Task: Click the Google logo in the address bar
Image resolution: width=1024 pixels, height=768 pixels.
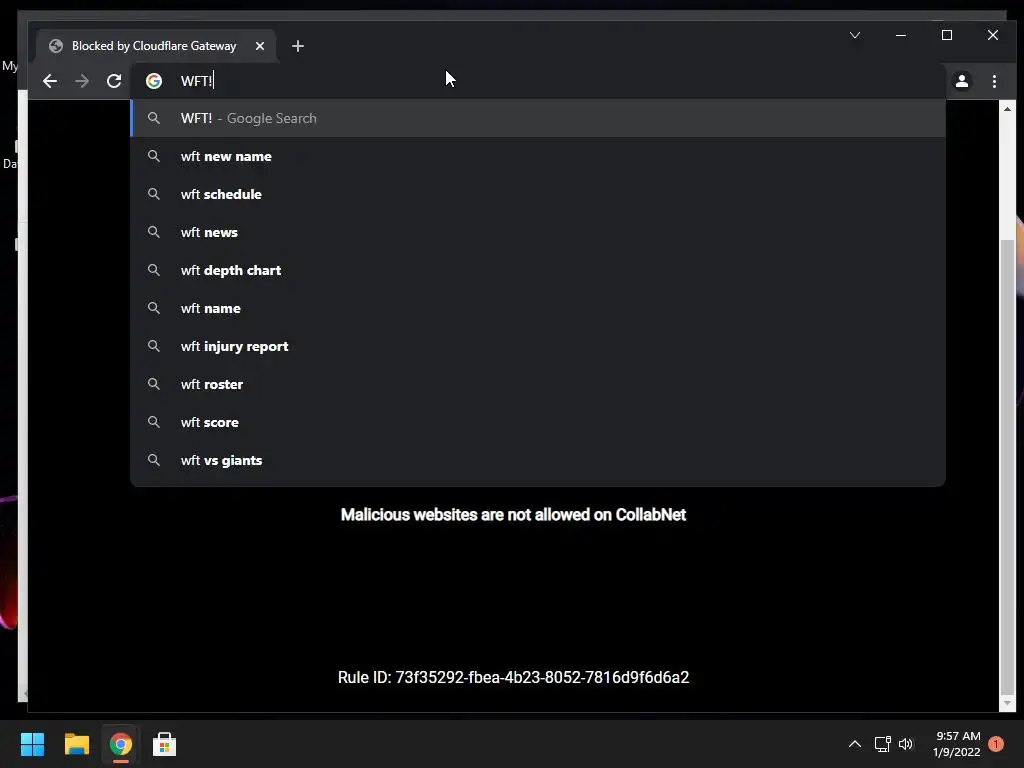Action: click(154, 81)
